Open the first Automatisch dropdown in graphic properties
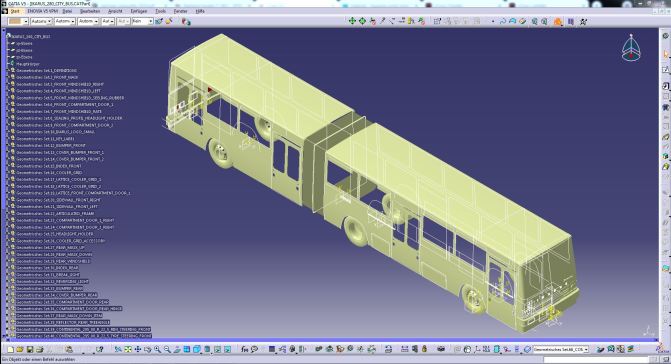The height and width of the screenshot is (364, 671). [41, 21]
